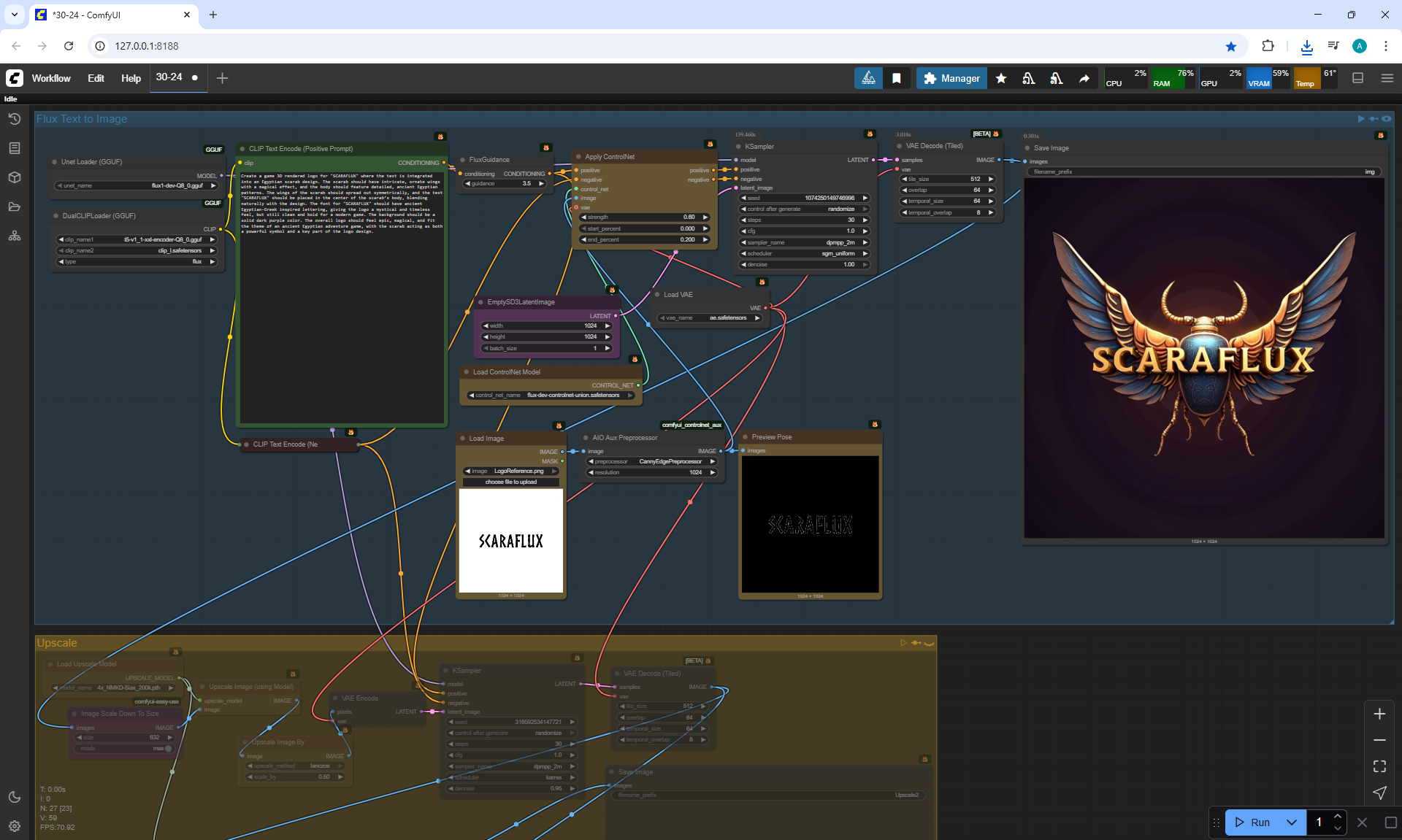Image resolution: width=1402 pixels, height=840 pixels.
Task: Open the Help menu
Action: tap(131, 78)
